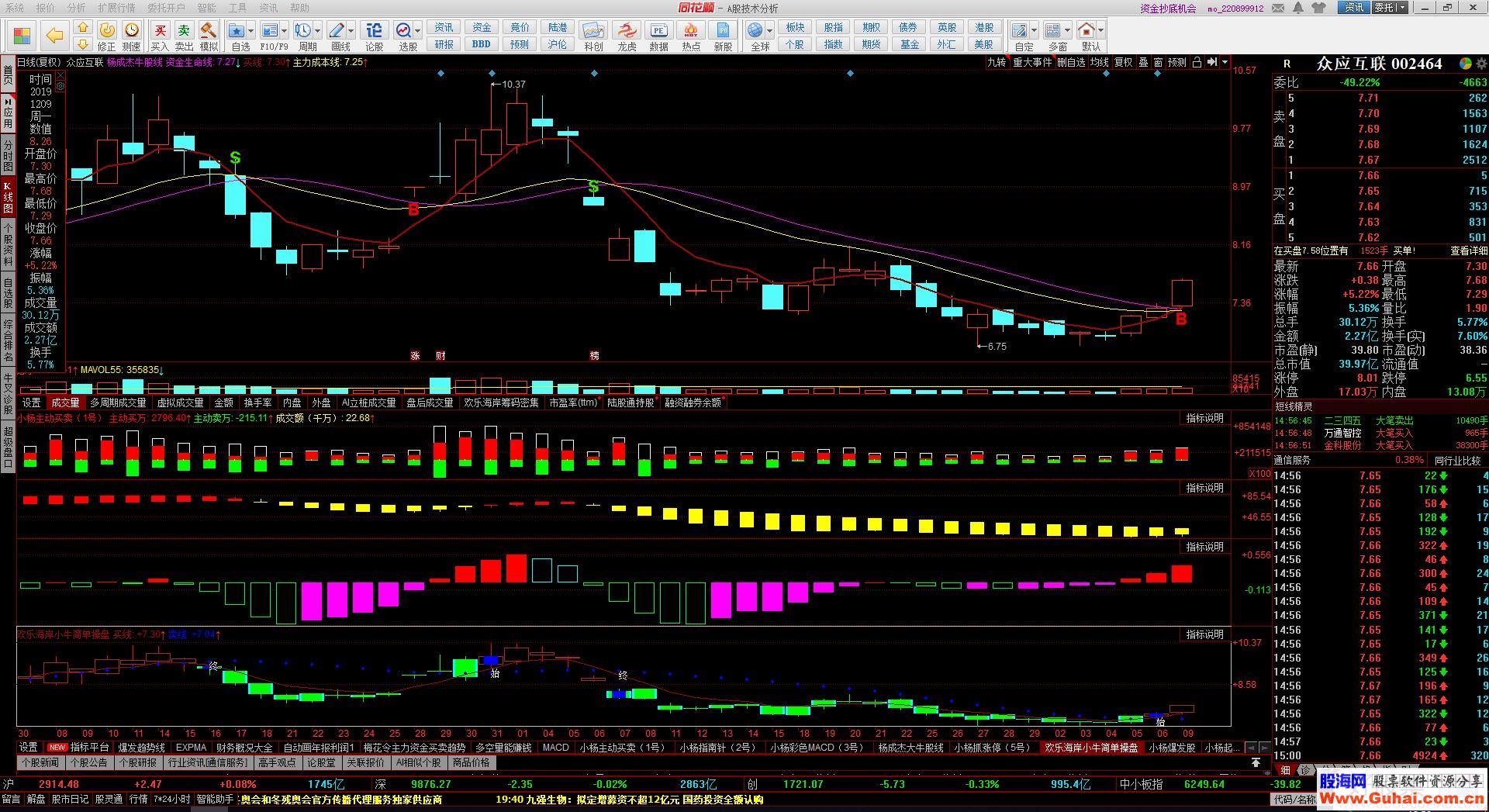Expand the 周期 period dropdown arrow
Viewport: 1489px width, 812px height.
[319, 31]
